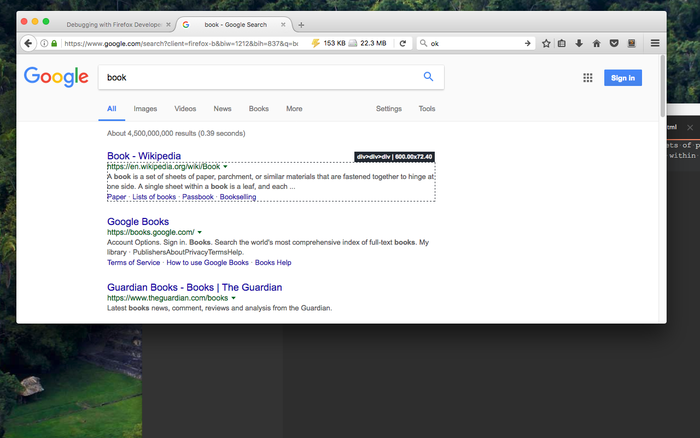Click the magnifier in the browser search box
This screenshot has height=438, width=700.
[423, 43]
